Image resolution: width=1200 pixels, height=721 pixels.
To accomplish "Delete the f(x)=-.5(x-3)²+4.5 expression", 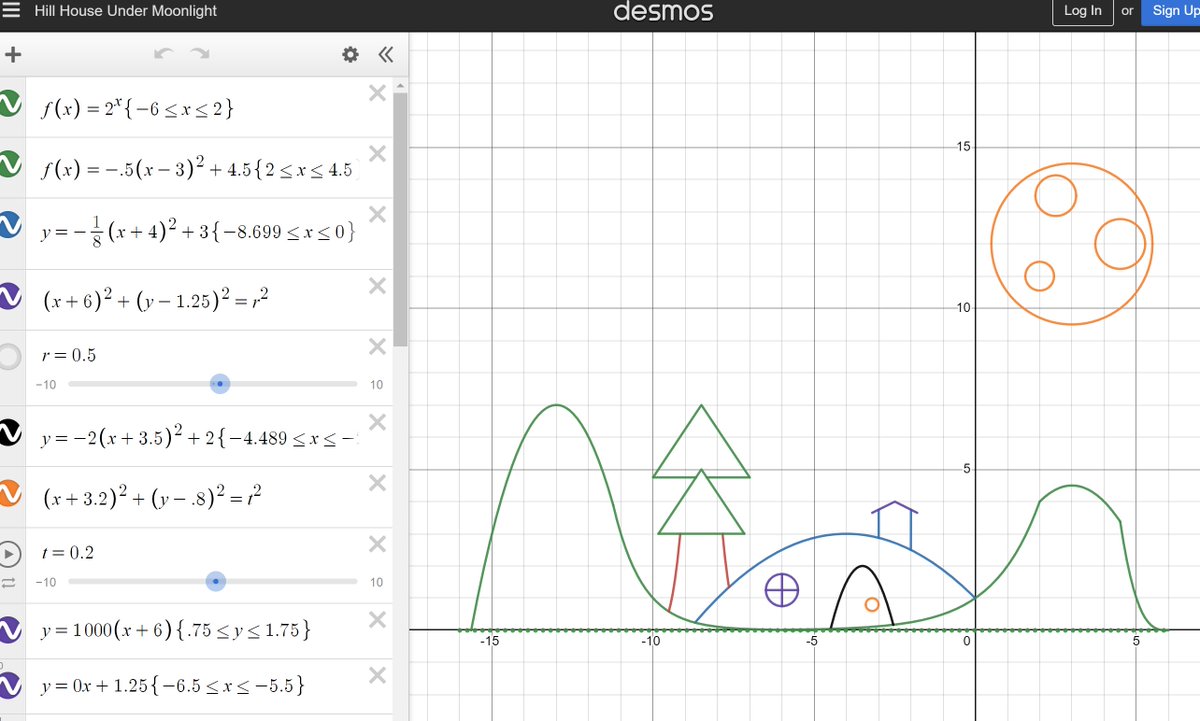I will click(x=377, y=154).
